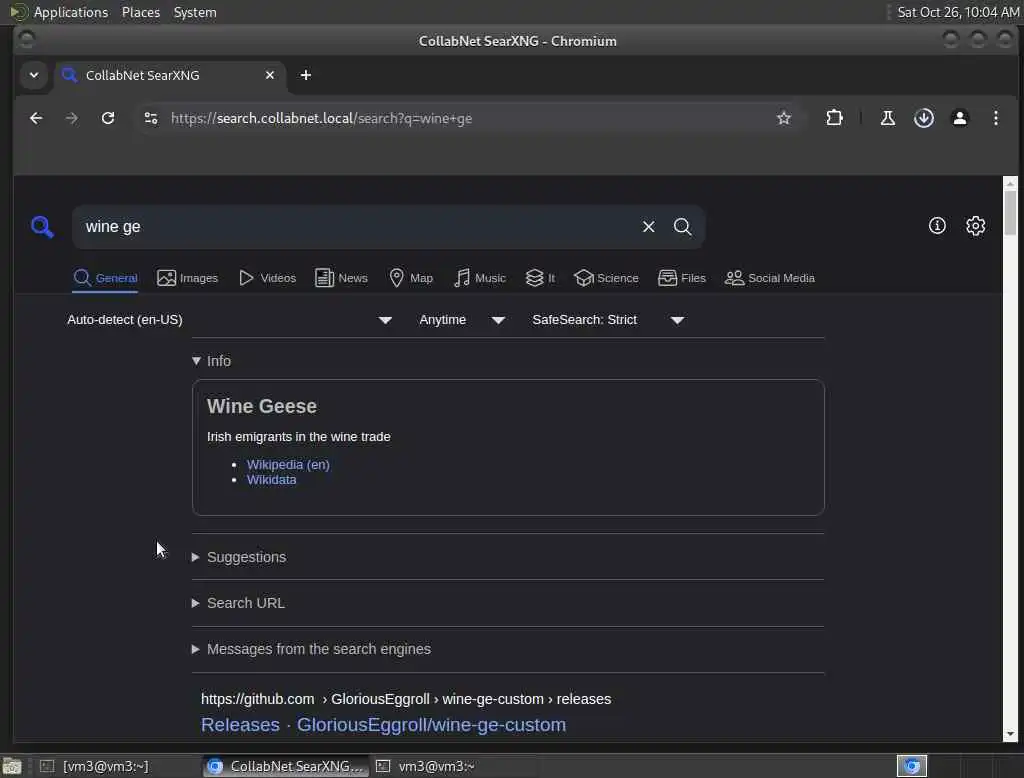Click the Wine Geese heading

click(x=262, y=406)
